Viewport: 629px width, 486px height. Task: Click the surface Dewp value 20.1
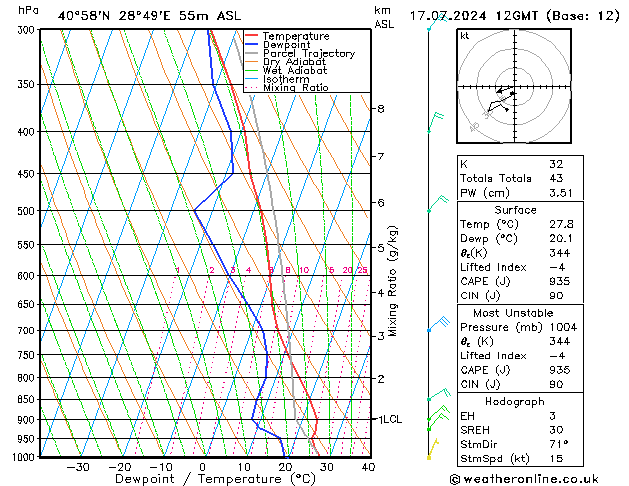point(561,239)
